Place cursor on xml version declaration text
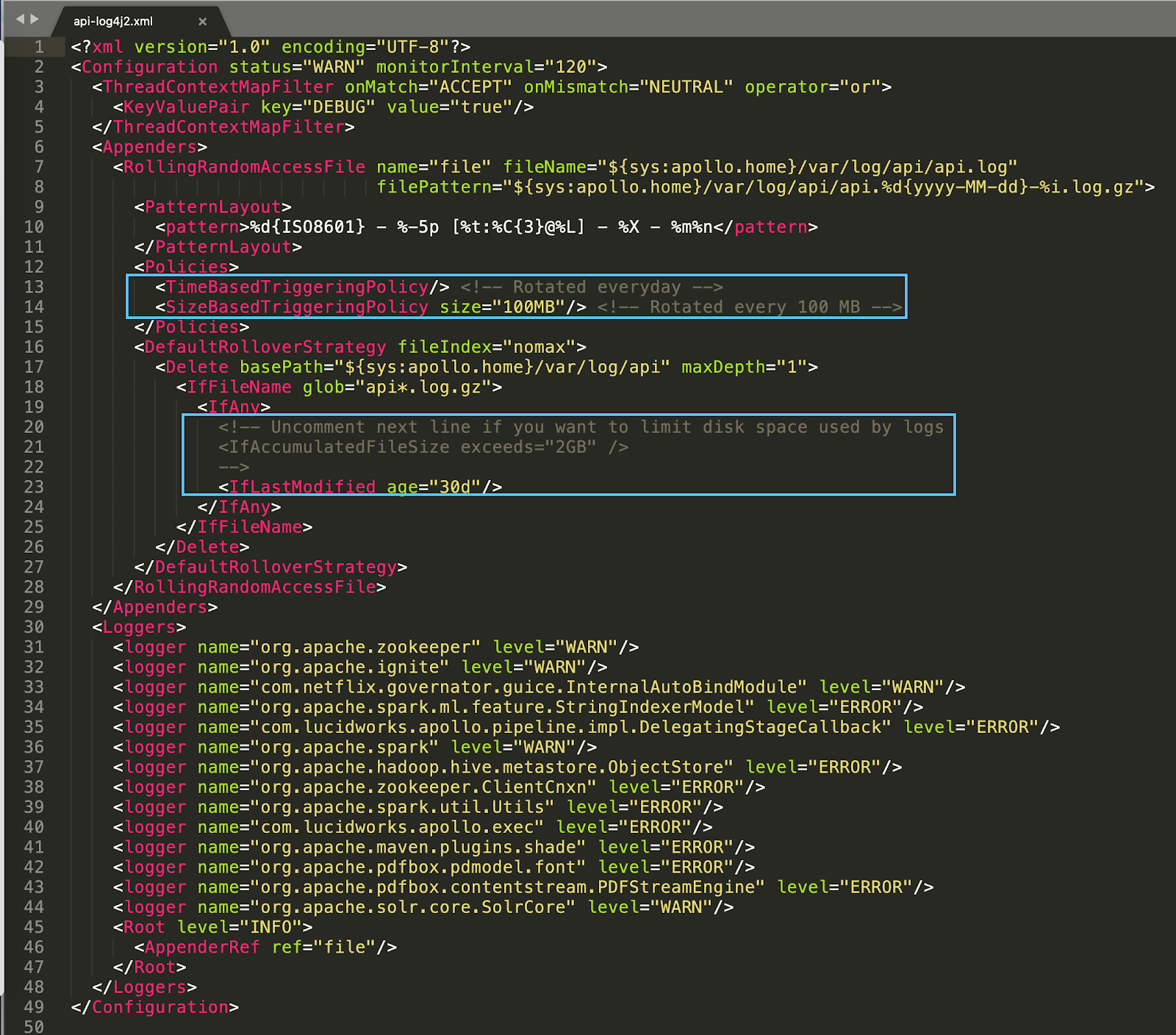Viewport: 1176px width, 1035px height. point(270,47)
